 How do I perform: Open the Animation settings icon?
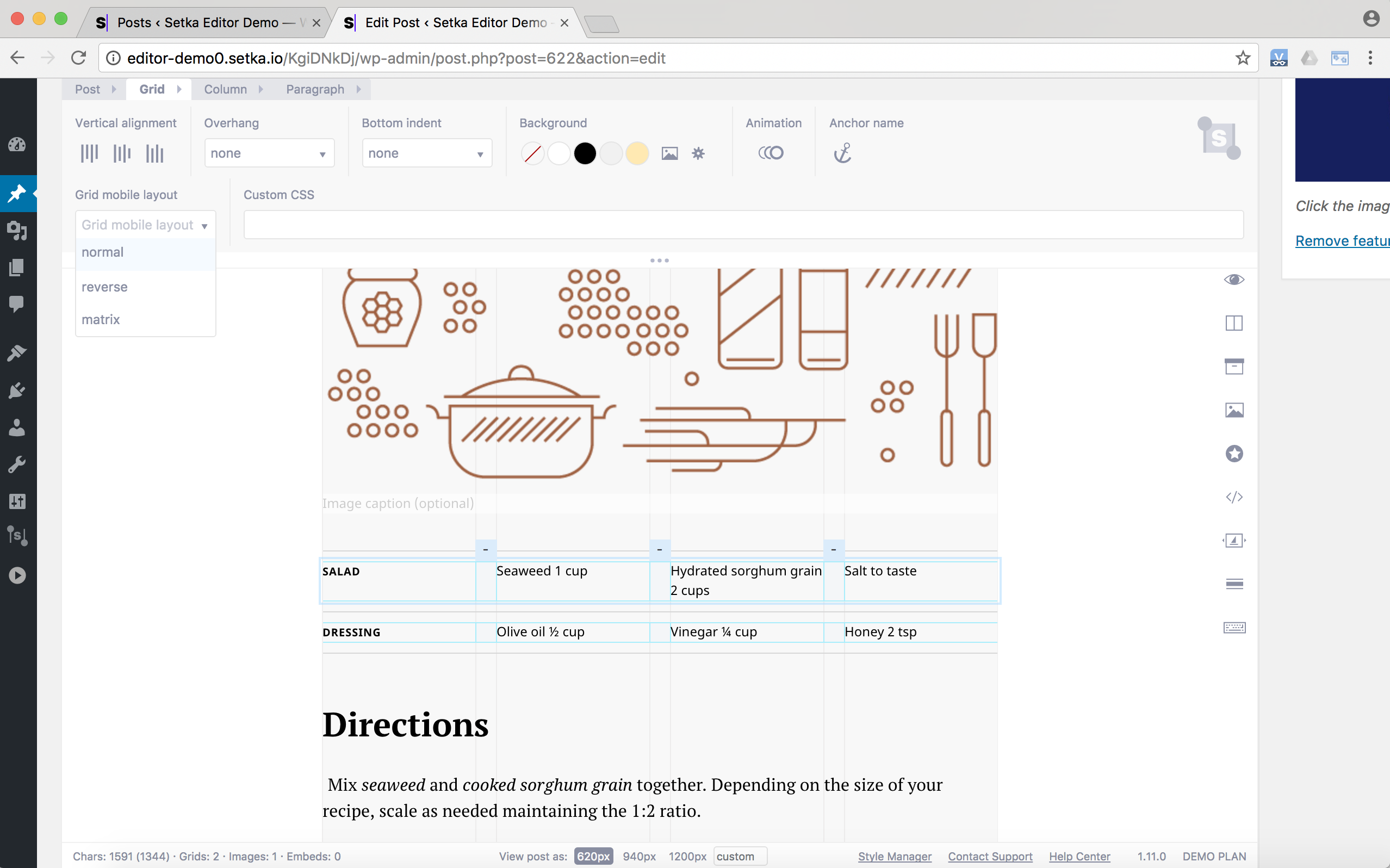click(771, 153)
